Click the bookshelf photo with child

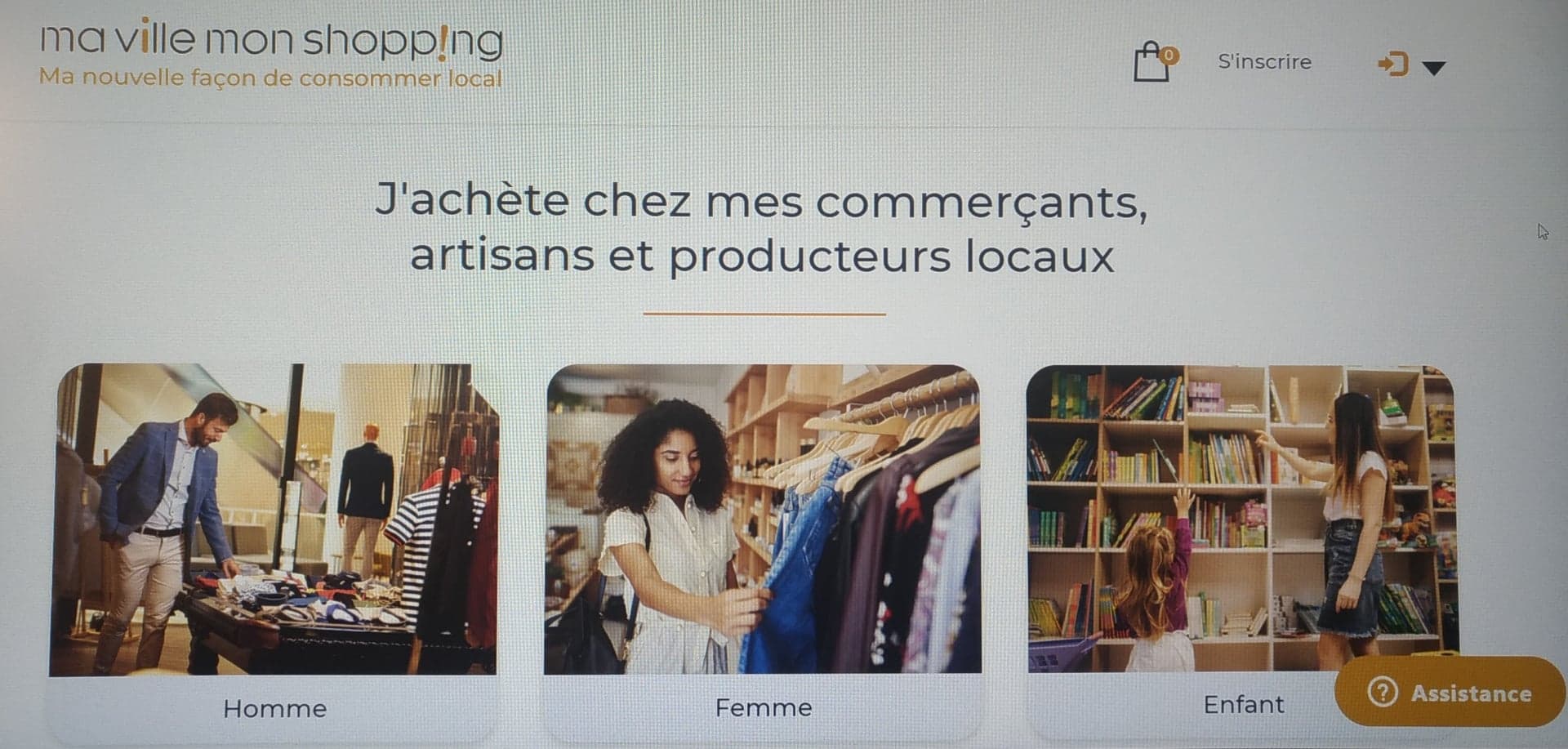click(x=1241, y=519)
